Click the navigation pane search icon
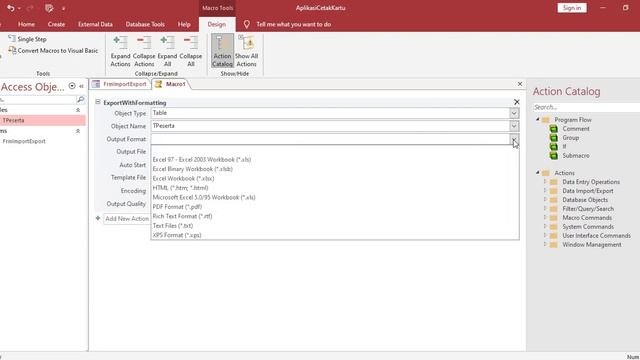The image size is (640, 360). pyautogui.click(x=80, y=99)
